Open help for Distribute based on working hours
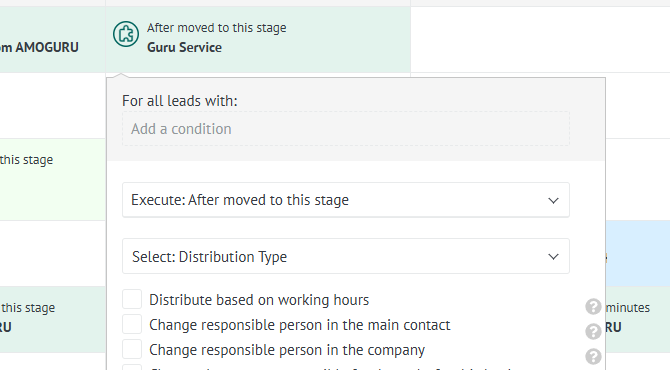Viewport: 670px width, 370px height. point(593,306)
